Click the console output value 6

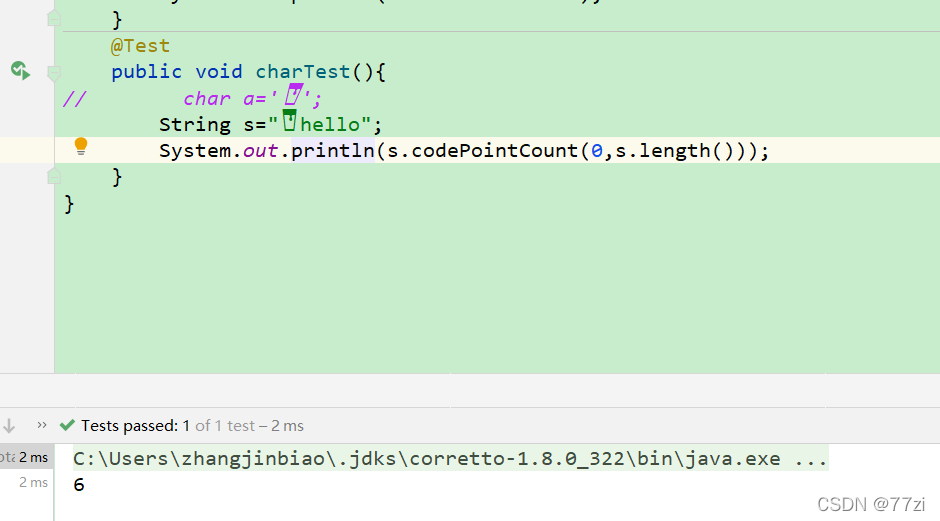[79, 484]
